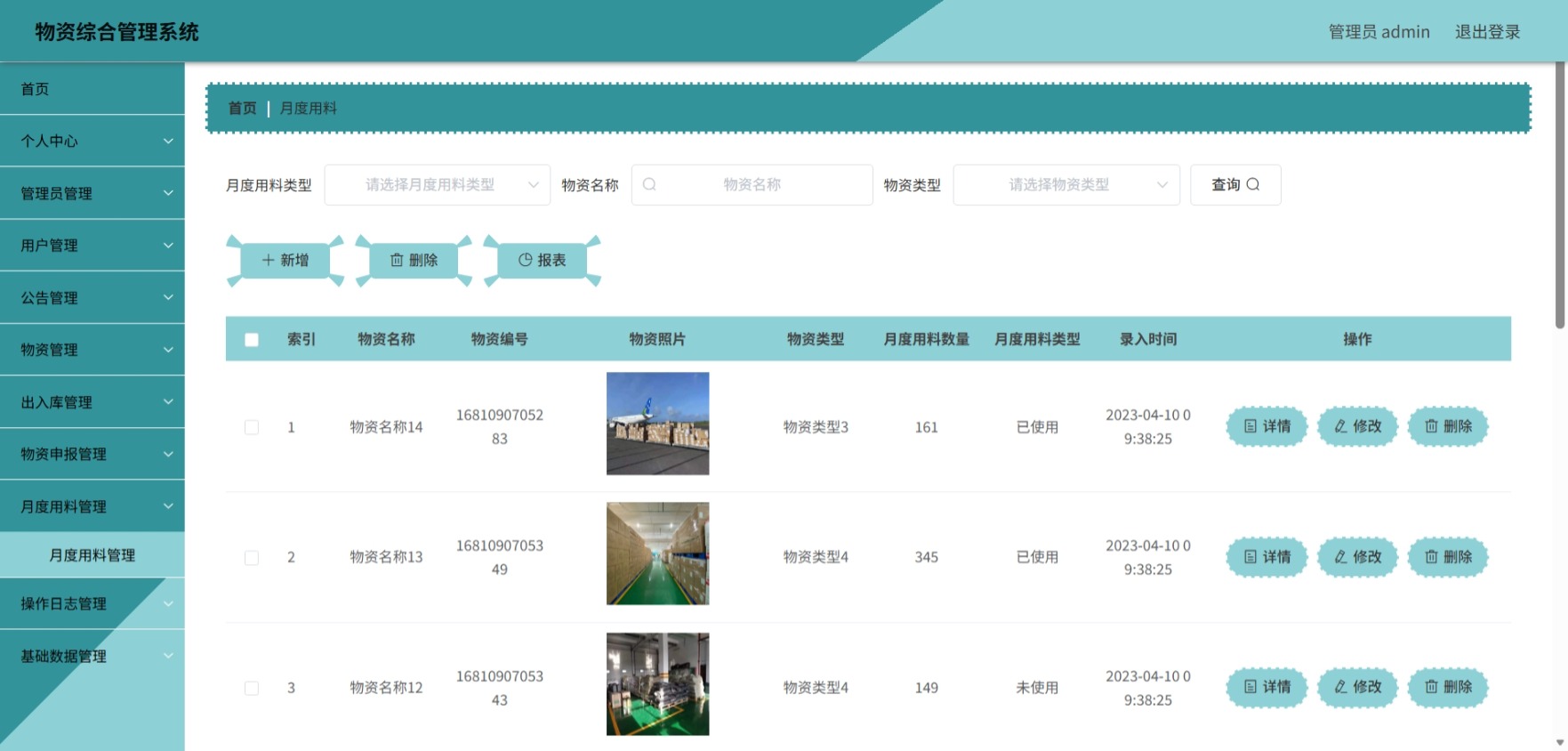This screenshot has width=1568, height=751.
Task: Expand 个人中心 sidebar menu
Action: click(x=92, y=141)
